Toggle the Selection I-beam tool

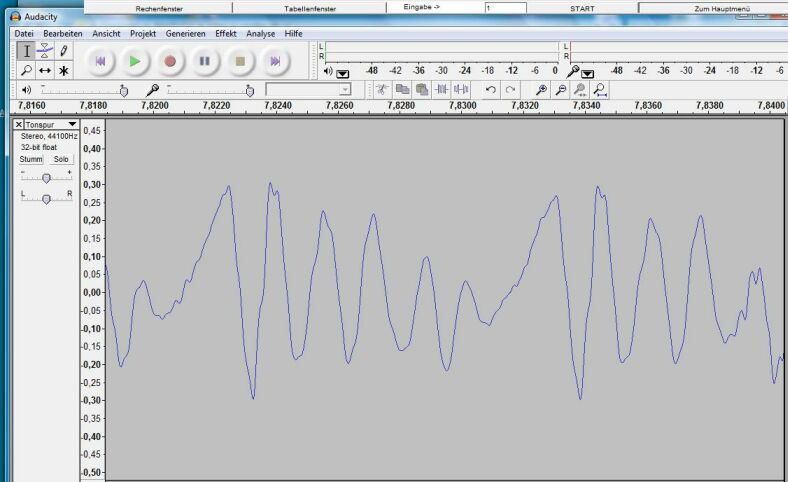click(x=27, y=51)
